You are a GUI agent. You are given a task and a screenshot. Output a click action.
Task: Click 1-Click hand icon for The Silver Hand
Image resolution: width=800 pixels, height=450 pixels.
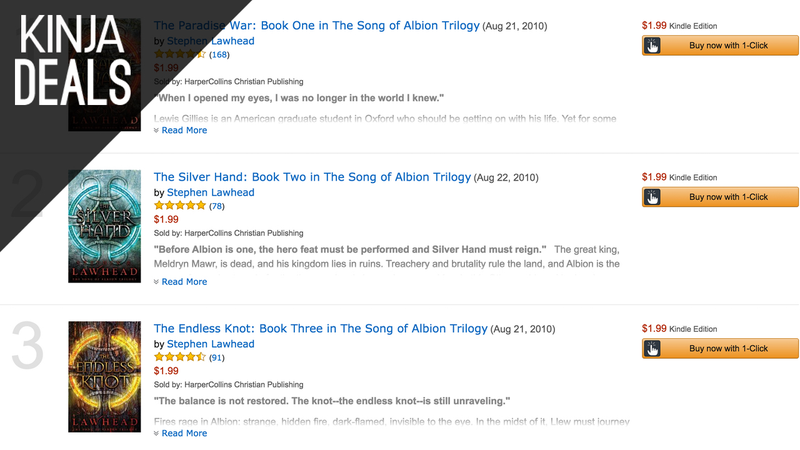click(652, 197)
